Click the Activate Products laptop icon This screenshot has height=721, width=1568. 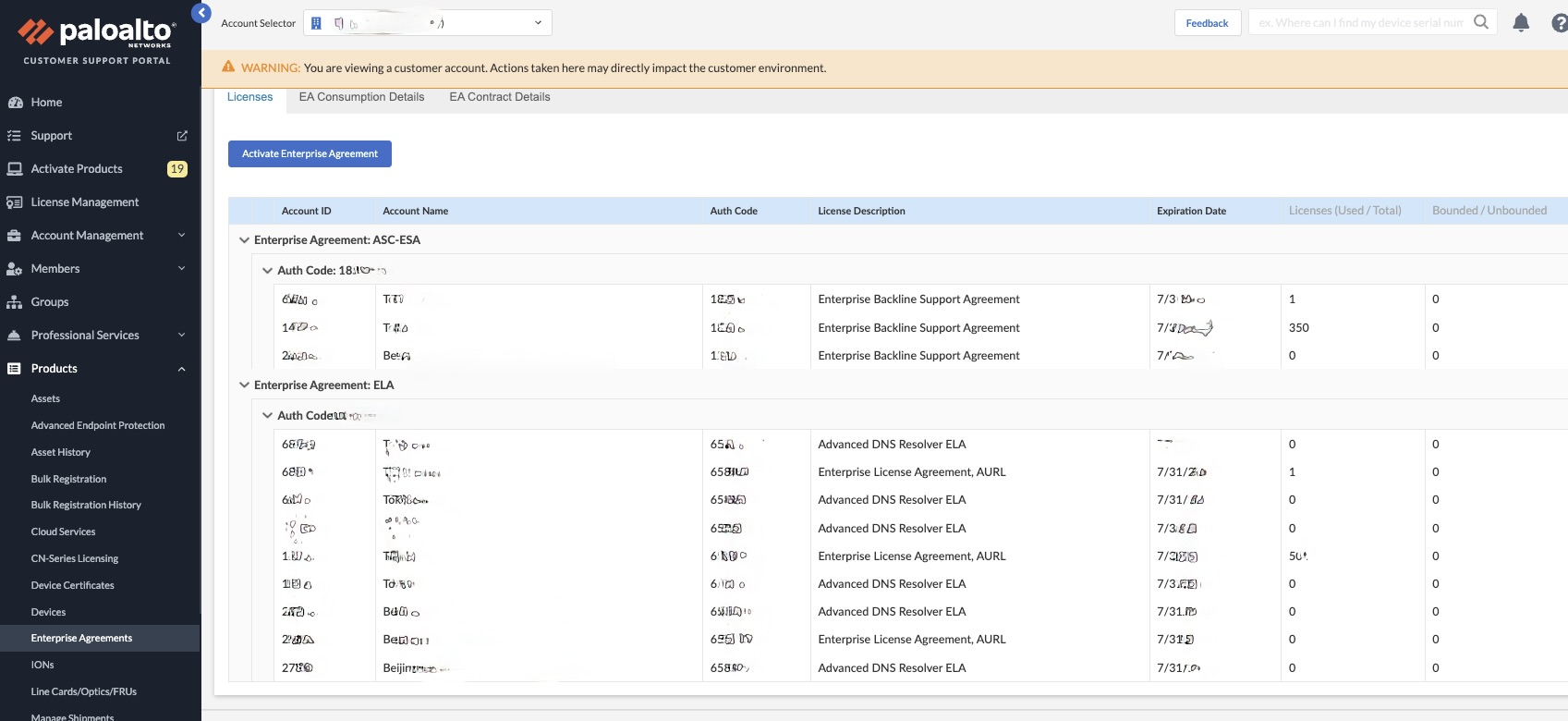click(15, 169)
